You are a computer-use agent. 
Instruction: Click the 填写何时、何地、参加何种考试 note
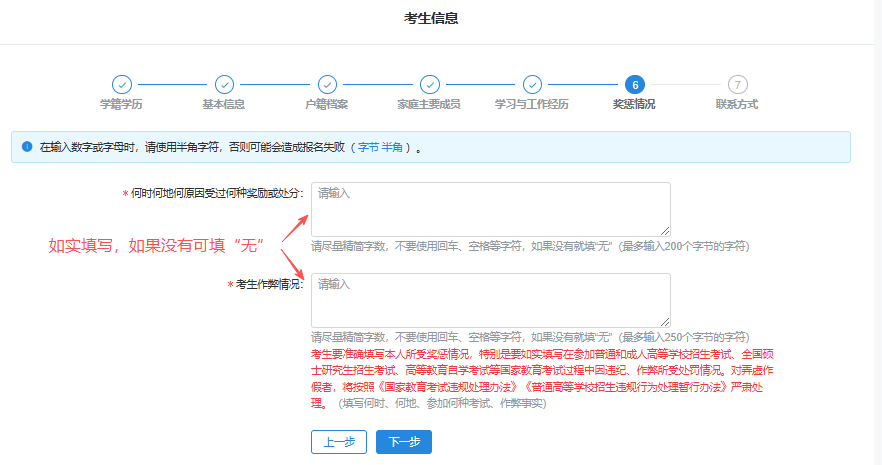pos(442,404)
